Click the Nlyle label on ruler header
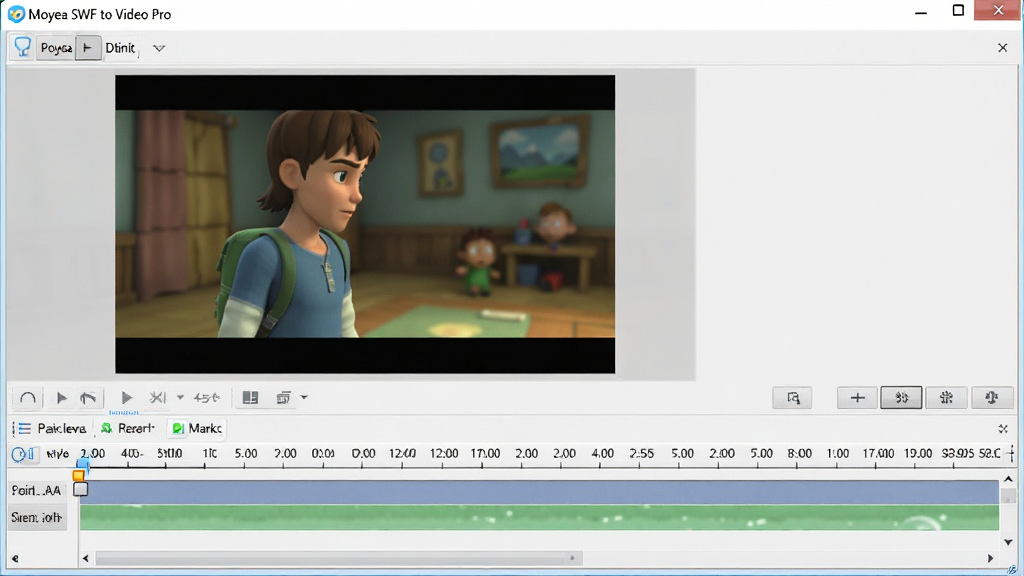The height and width of the screenshot is (576, 1024). [x=57, y=453]
